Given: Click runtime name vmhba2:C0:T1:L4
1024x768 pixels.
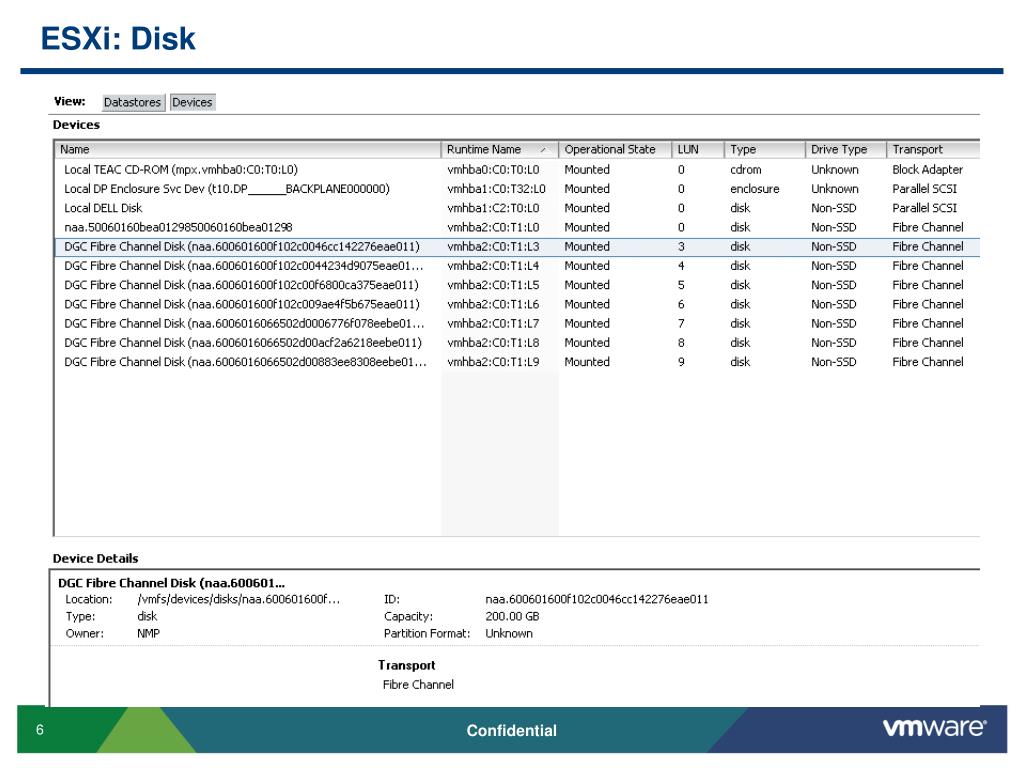Looking at the screenshot, I should [493, 266].
